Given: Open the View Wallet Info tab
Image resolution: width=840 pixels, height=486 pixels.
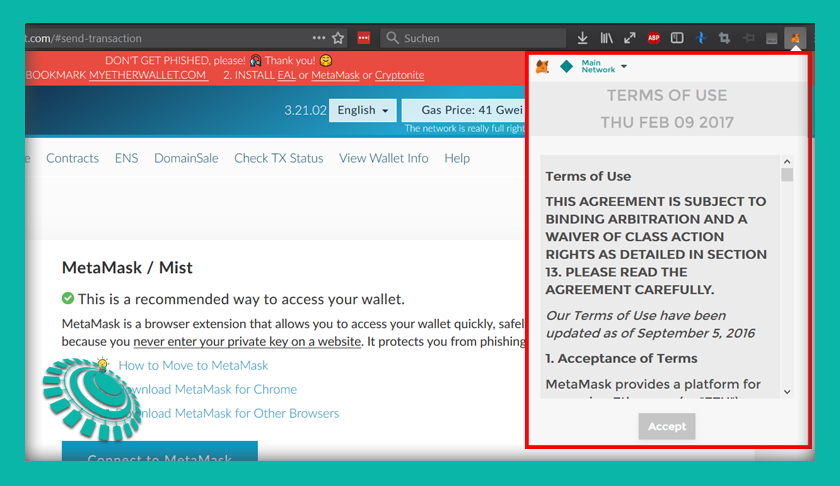Looking at the screenshot, I should (x=384, y=158).
